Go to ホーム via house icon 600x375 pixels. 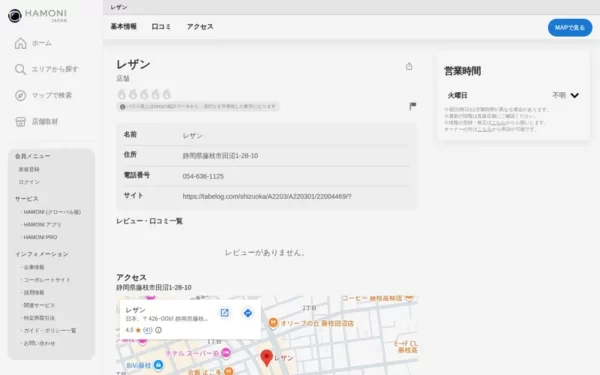click(x=20, y=43)
